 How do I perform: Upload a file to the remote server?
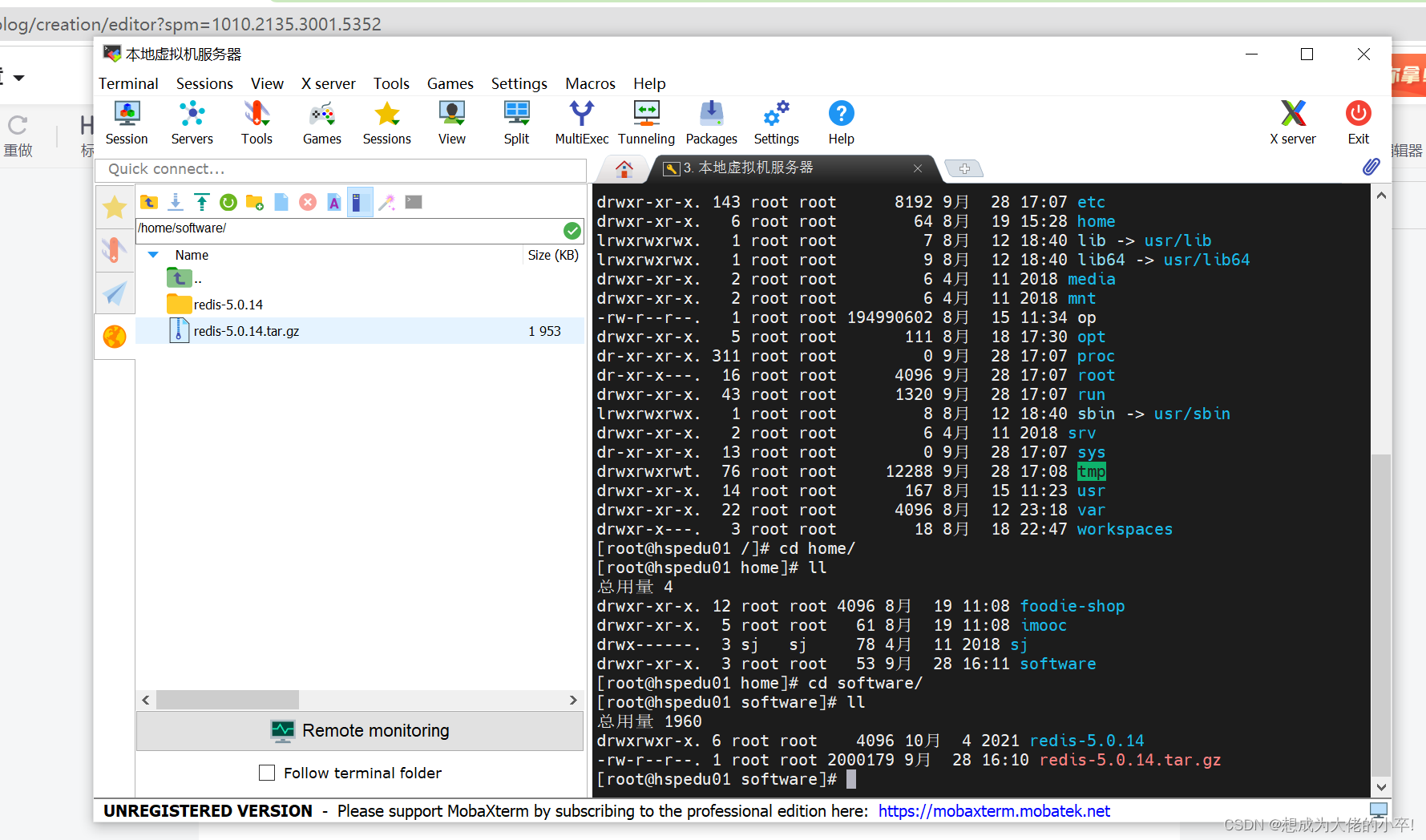(202, 201)
